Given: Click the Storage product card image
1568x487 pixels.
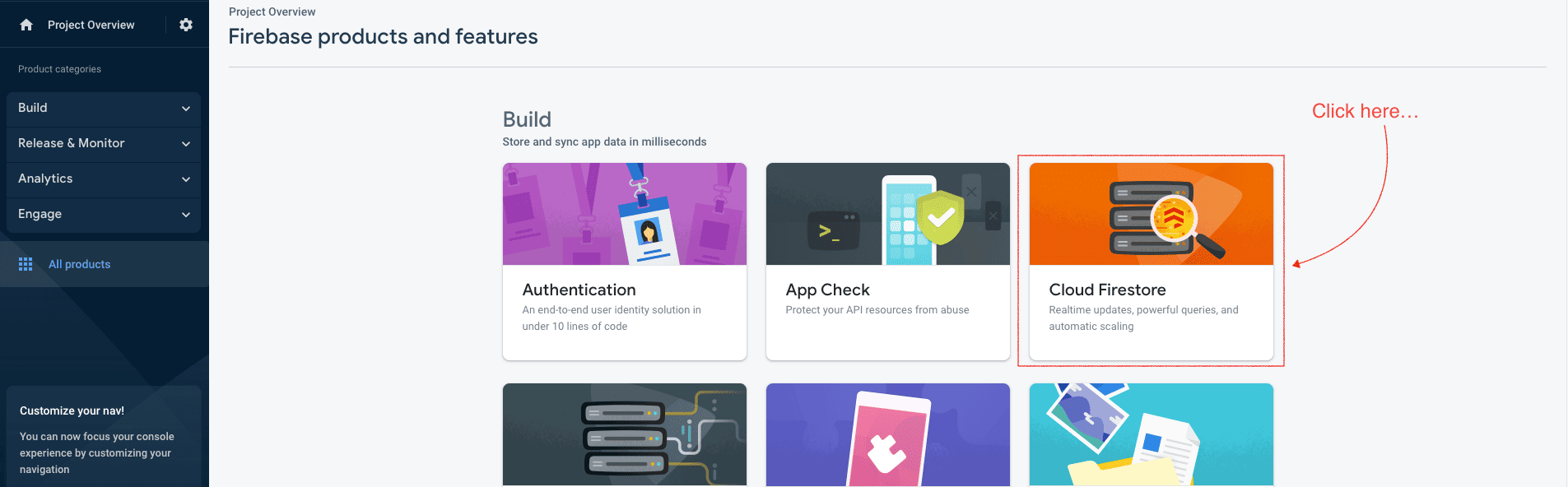Looking at the screenshot, I should 1151,434.
